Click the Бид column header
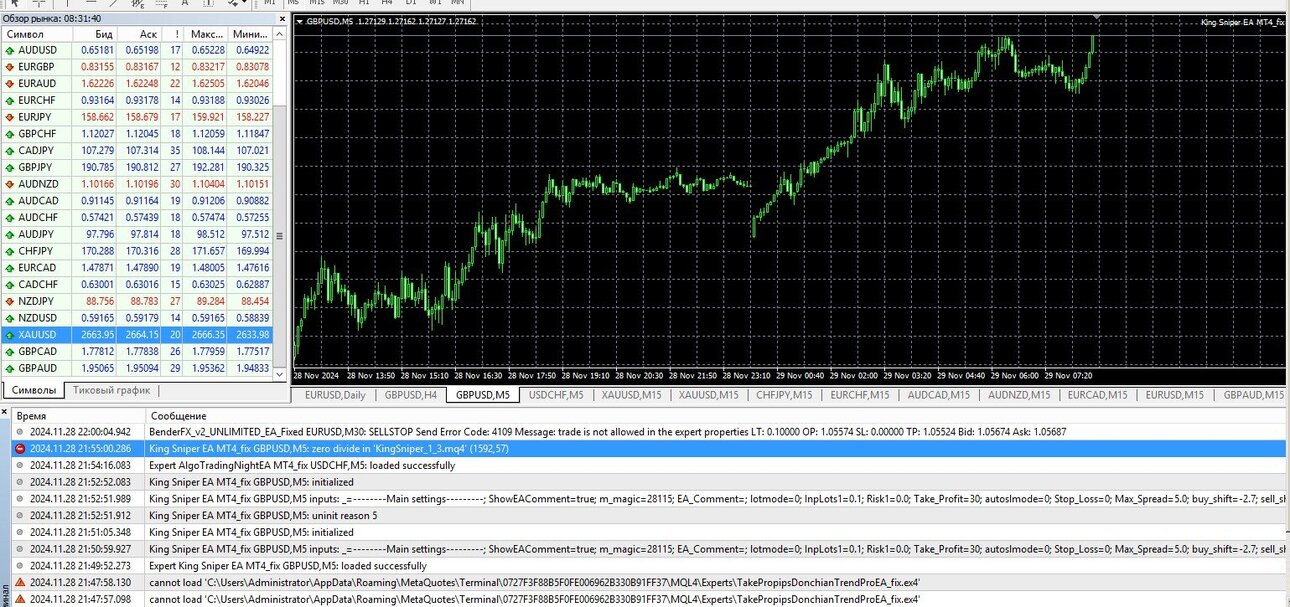Viewport: 1290px width, 607px height. [94, 34]
